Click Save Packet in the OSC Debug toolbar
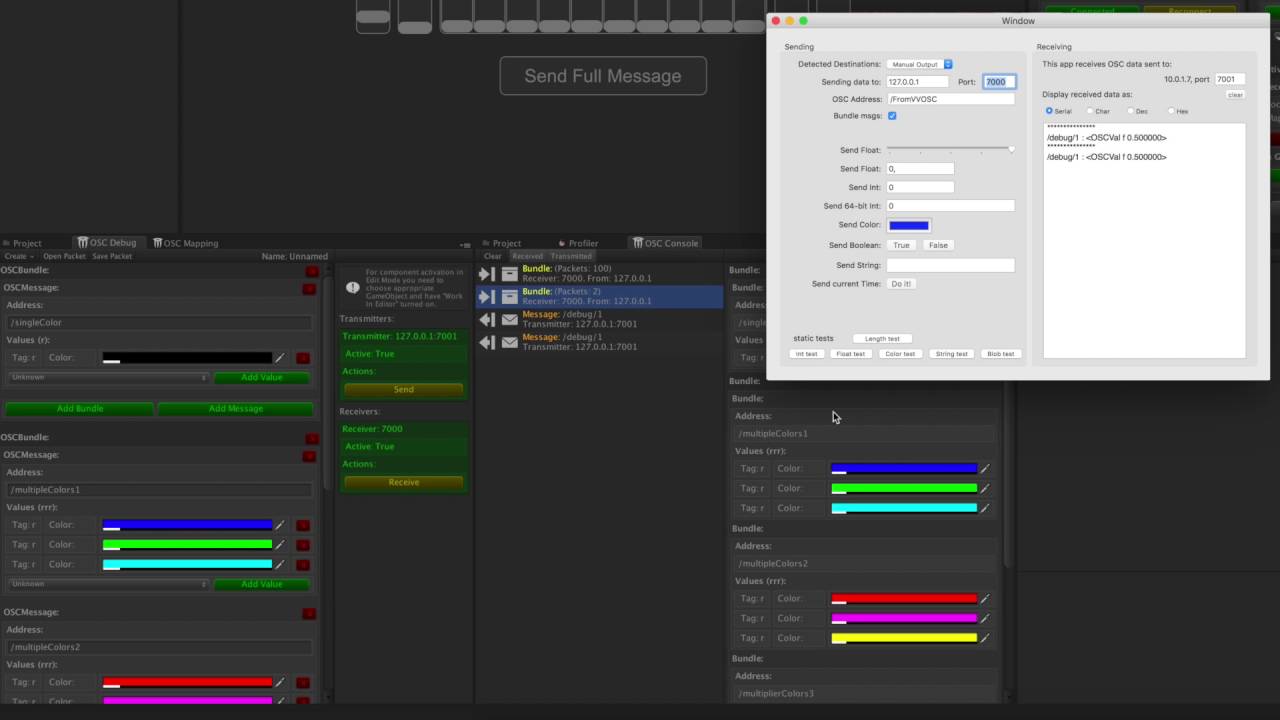 [112, 256]
